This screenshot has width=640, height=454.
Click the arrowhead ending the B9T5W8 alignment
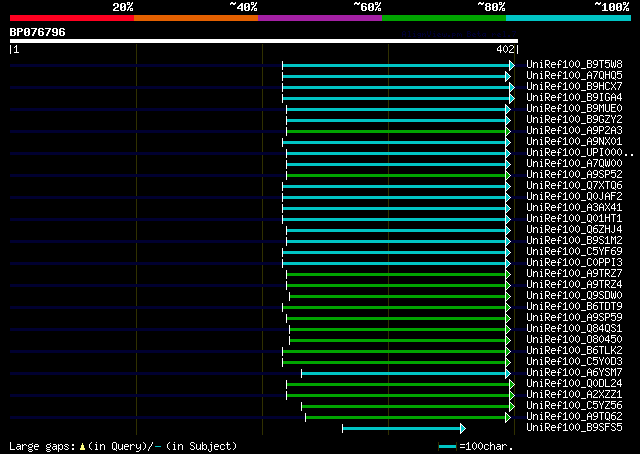pos(512,65)
